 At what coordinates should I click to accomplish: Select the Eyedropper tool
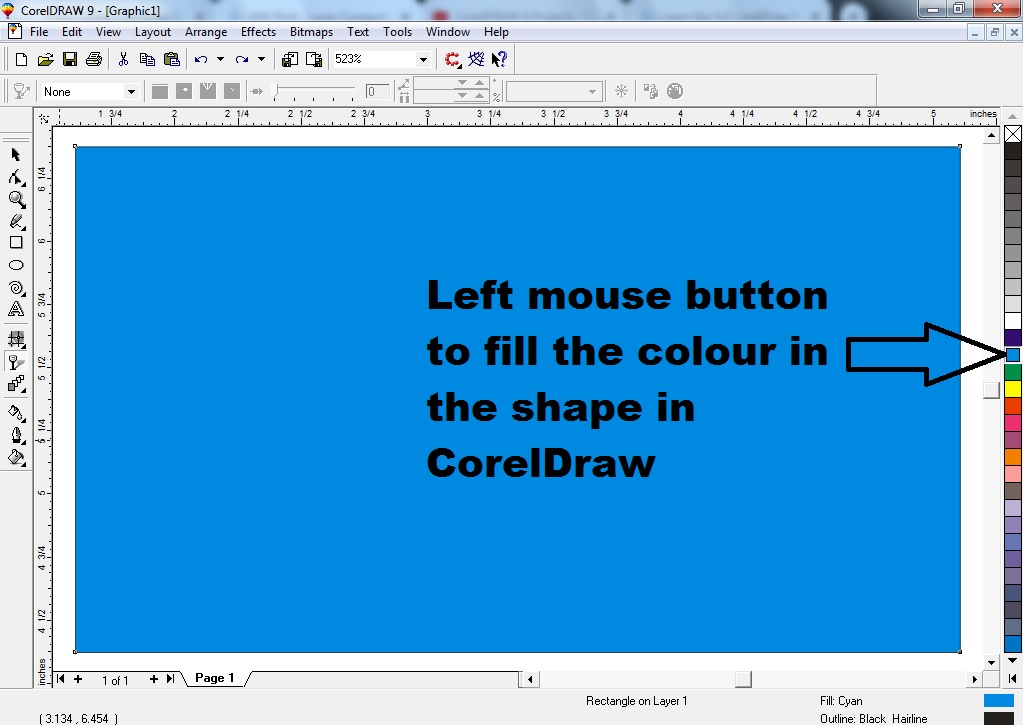pos(16,413)
